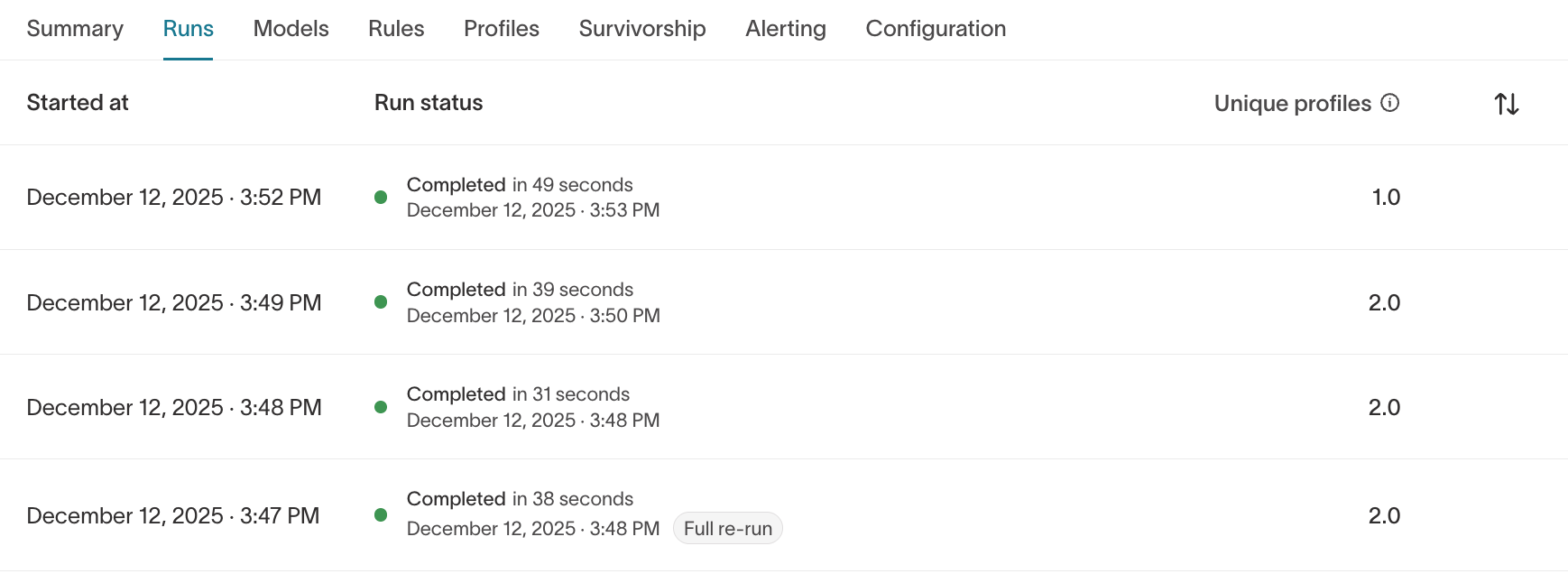This screenshot has height=583, width=1568.
Task: Click the Run status column header
Action: coord(429,103)
